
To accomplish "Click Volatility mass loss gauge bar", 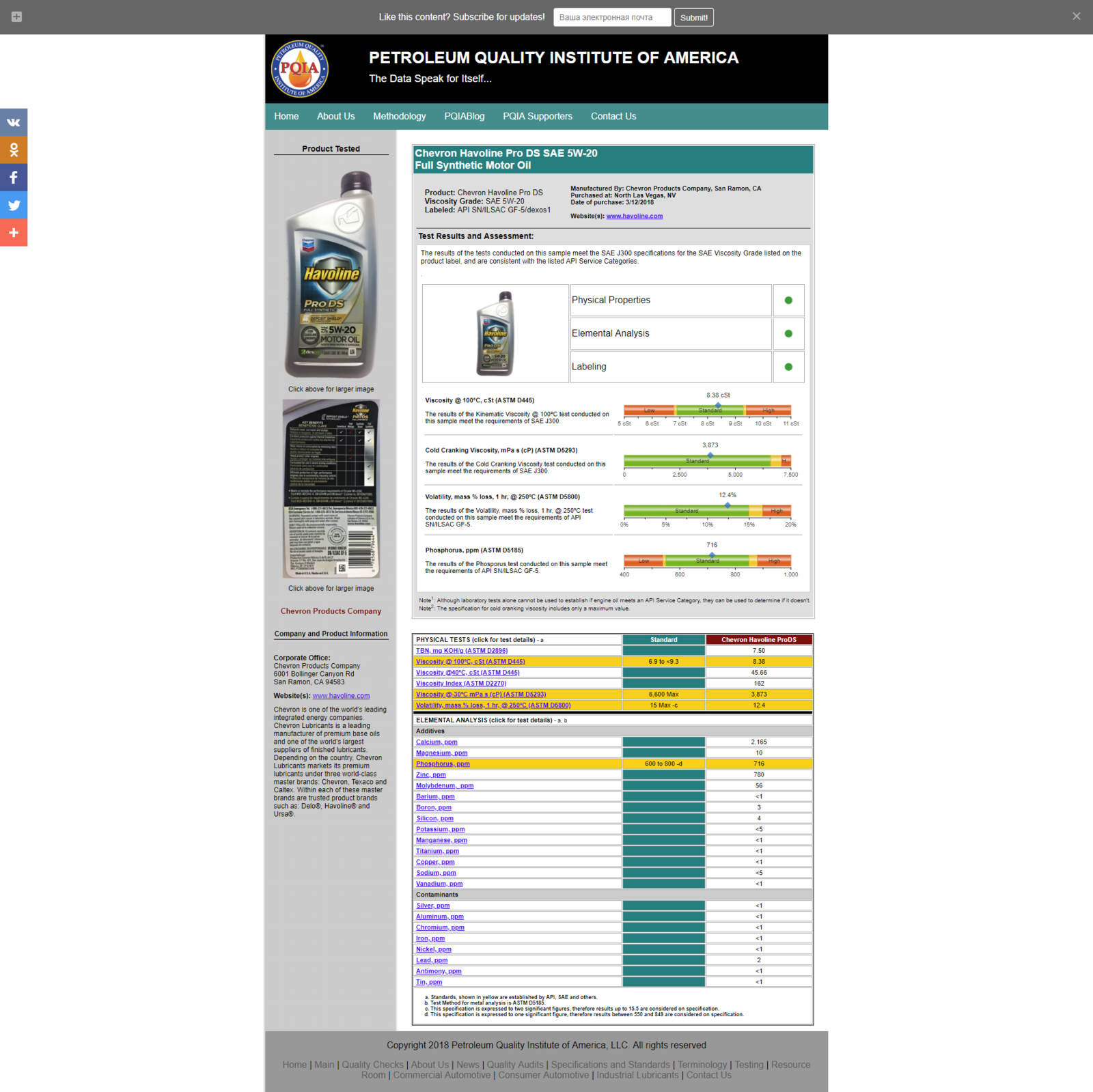I will 707,511.
